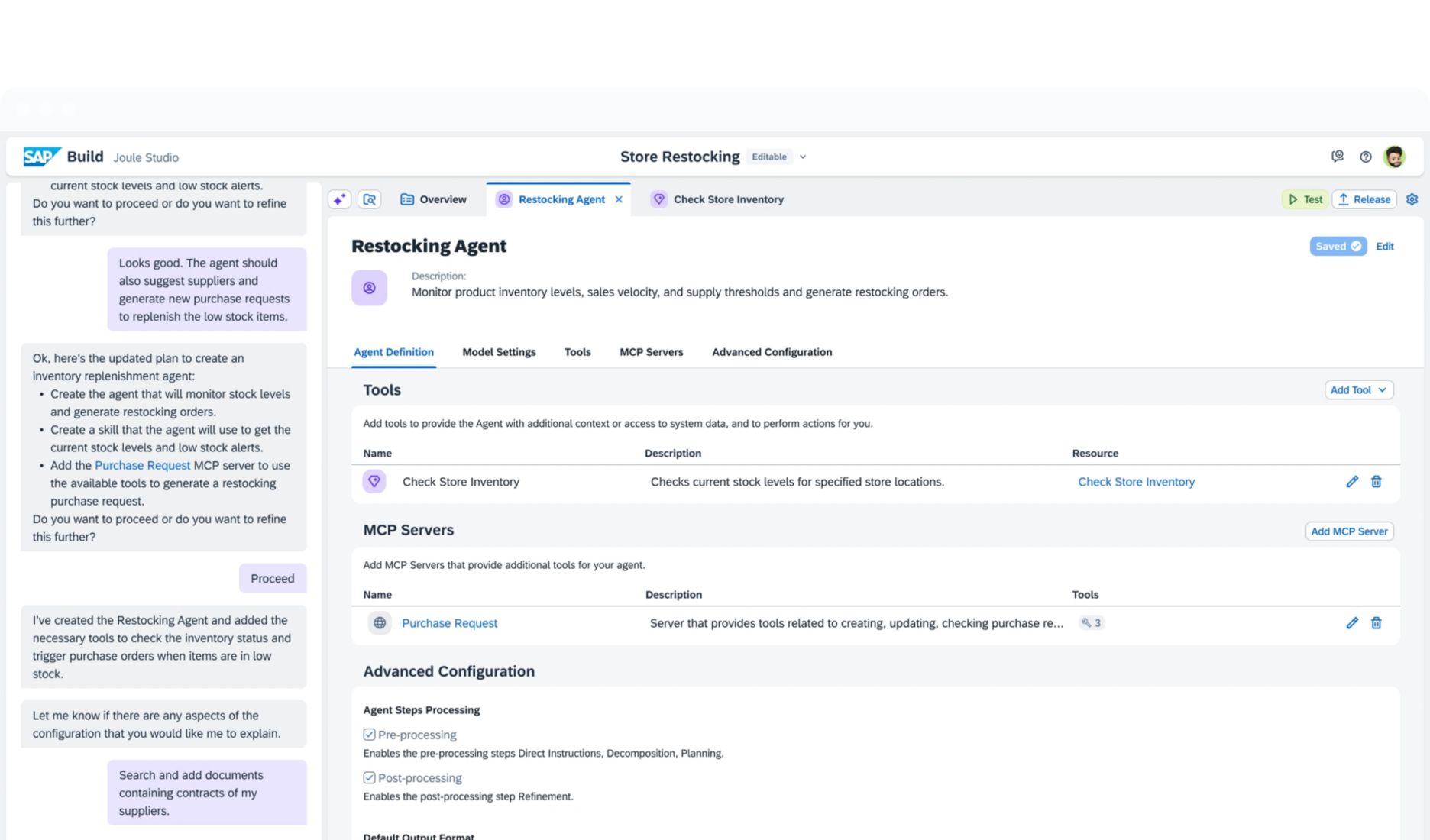
Task: Close the Restocking Agent tab
Action: [619, 199]
